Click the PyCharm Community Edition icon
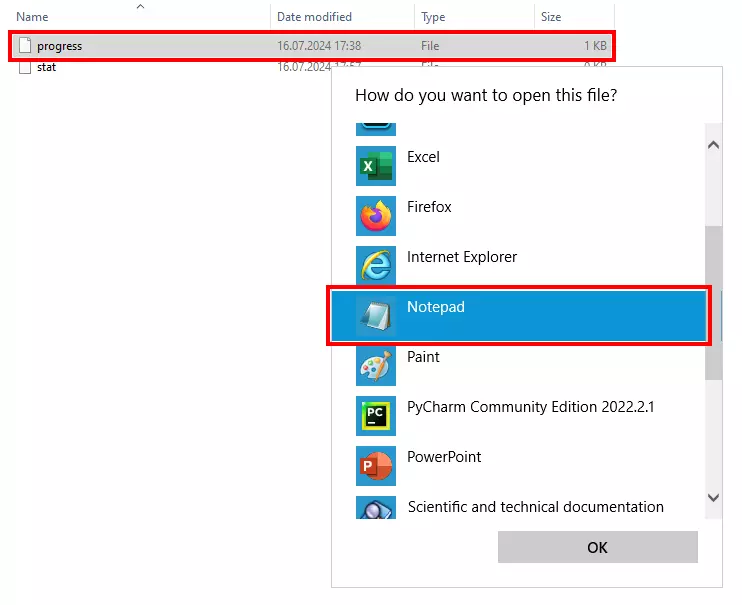742x605 pixels. 376,416
